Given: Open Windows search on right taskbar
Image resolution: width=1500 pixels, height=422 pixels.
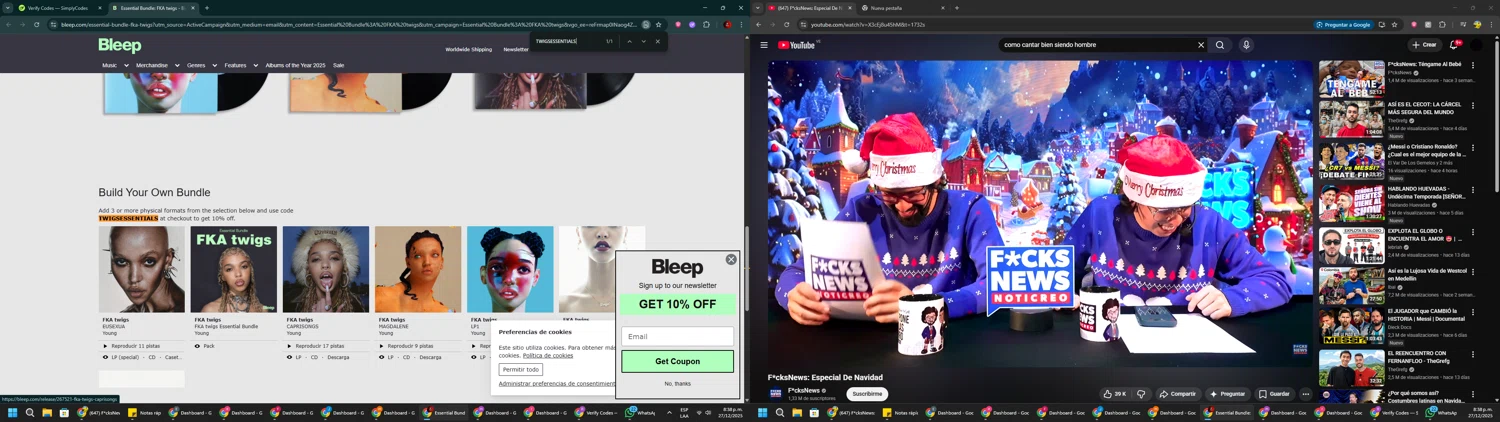Looking at the screenshot, I should (x=780, y=412).
